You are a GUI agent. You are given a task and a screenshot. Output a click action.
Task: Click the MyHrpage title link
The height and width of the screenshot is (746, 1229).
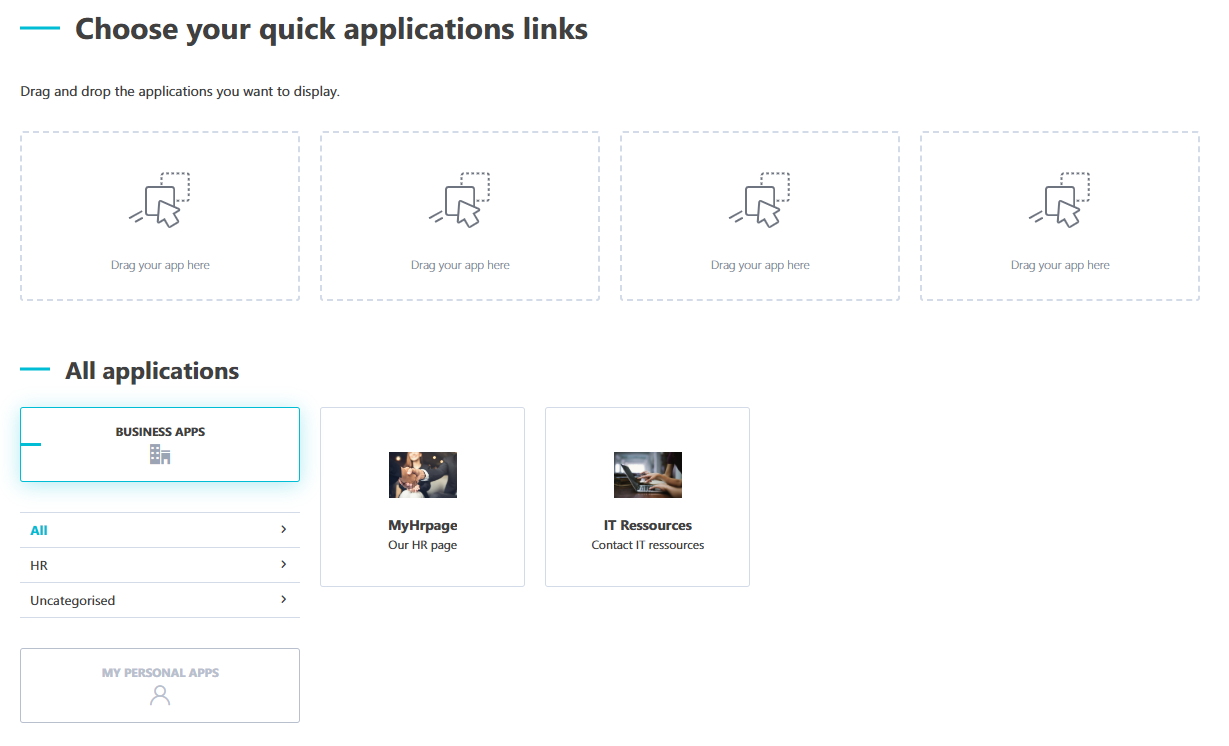423,525
